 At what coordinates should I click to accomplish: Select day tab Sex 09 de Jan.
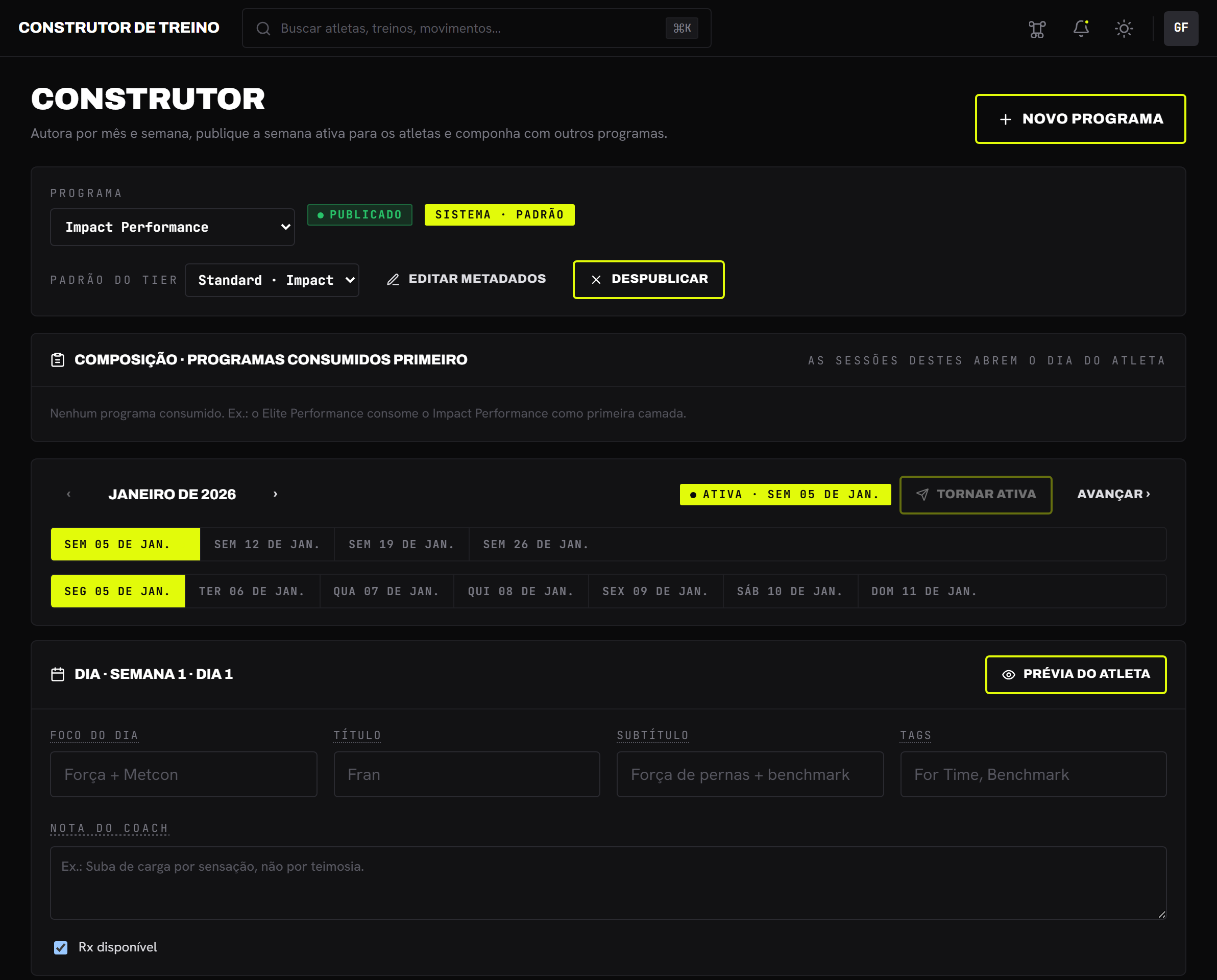[x=655, y=591]
